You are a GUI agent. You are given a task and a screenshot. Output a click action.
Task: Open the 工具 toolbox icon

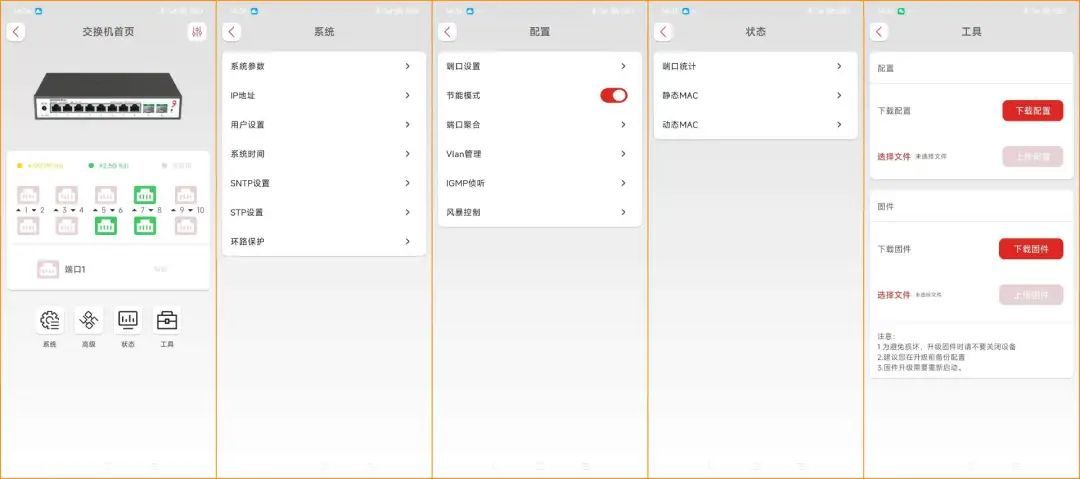click(167, 320)
